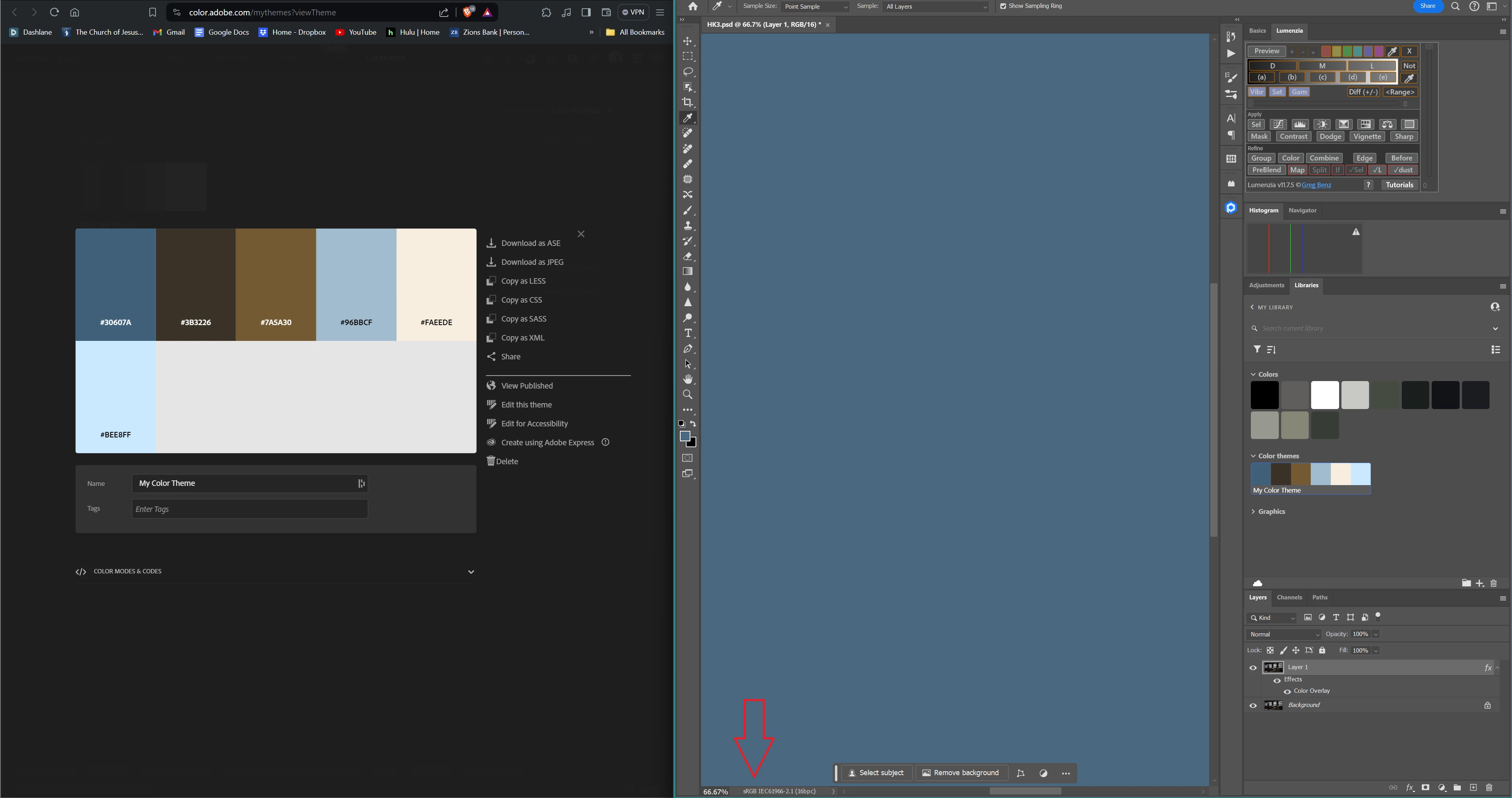Image resolution: width=1512 pixels, height=798 pixels.
Task: Open the Sample Size dropdown
Action: click(x=815, y=6)
